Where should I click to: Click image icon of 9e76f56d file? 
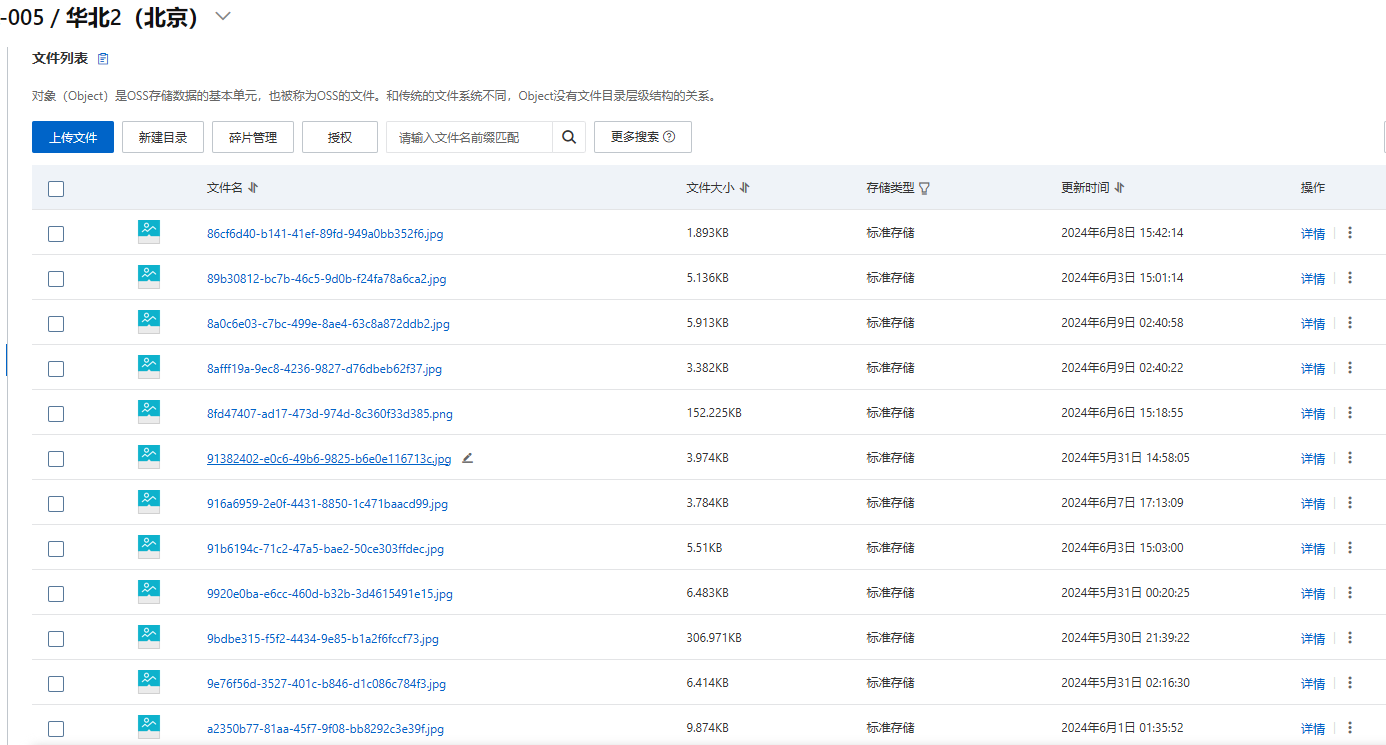[x=149, y=682]
